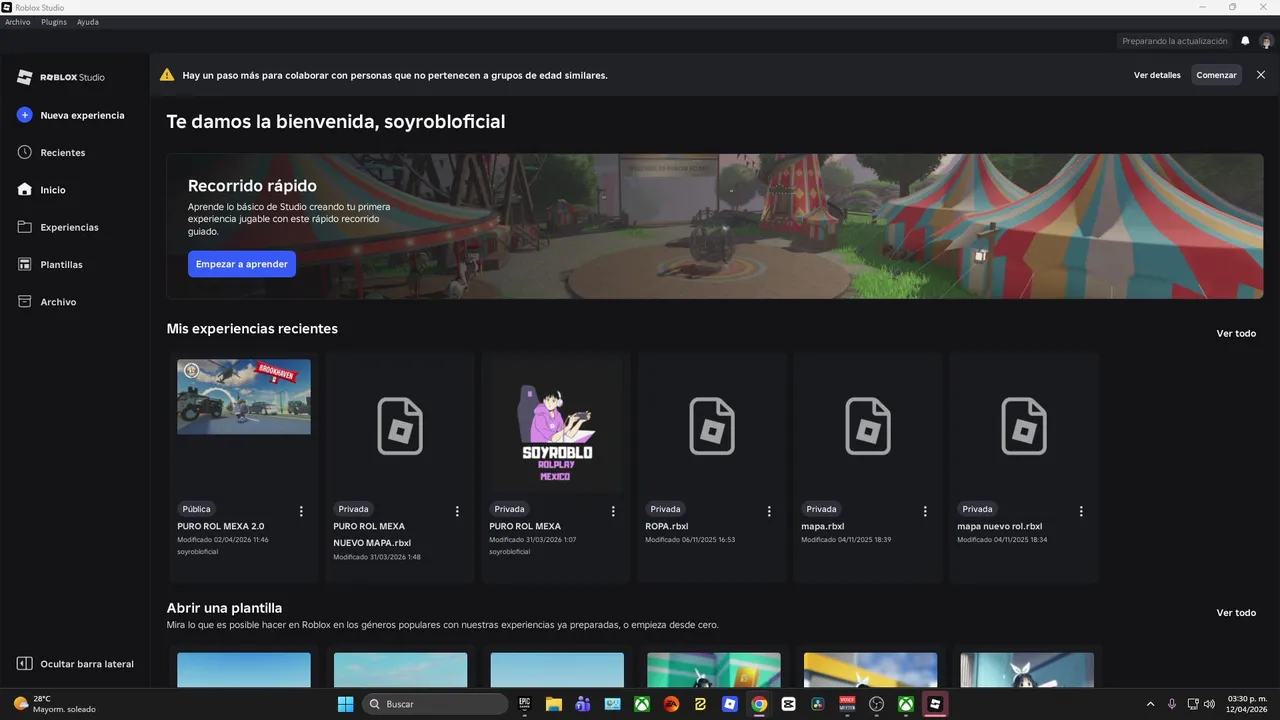This screenshot has height=720, width=1280.
Task: Open options menu for PURO ROL MEXA 2.0
Action: pos(301,511)
